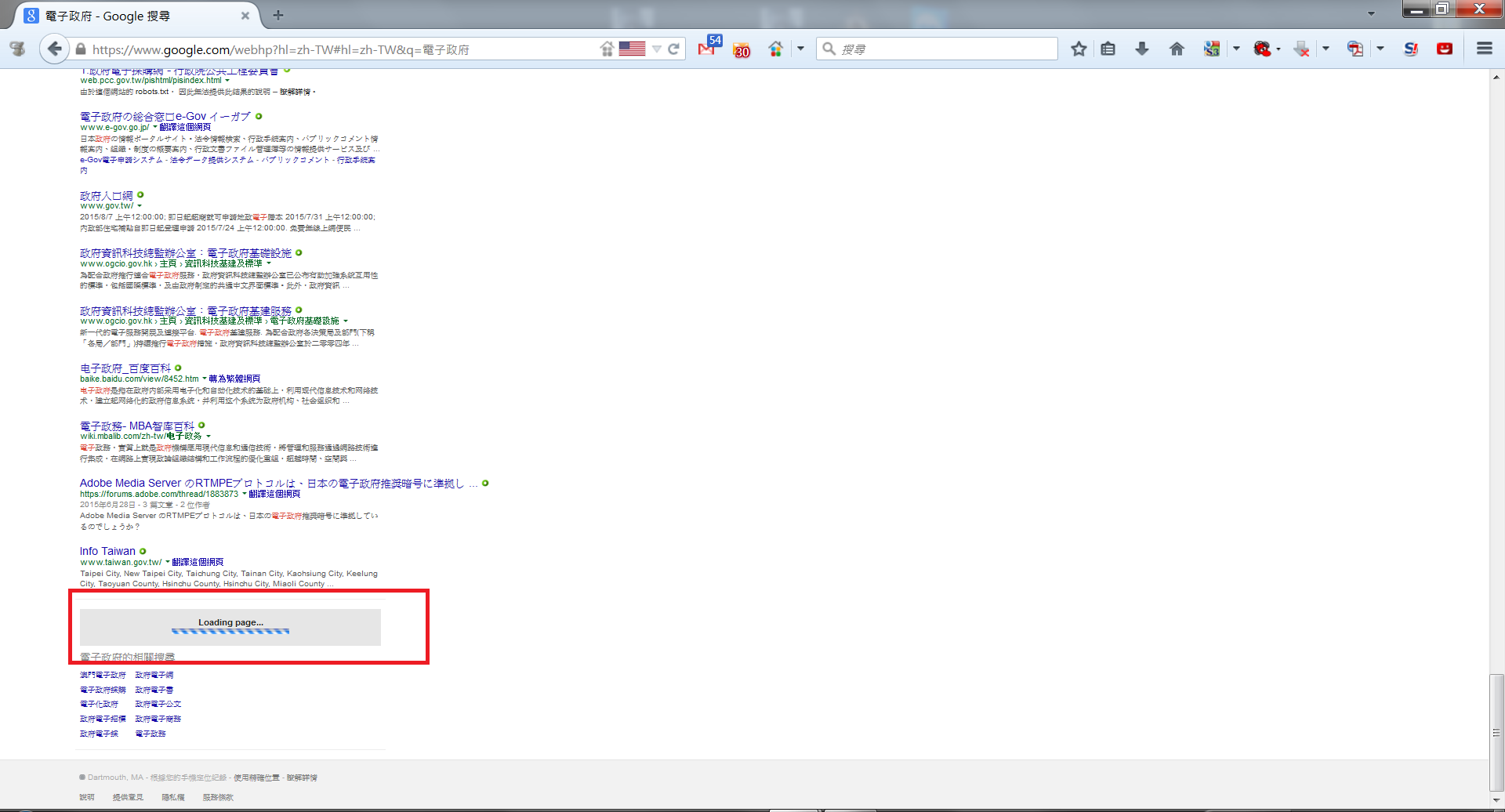The image size is (1505, 812).
Task: Open the Adobe Media Server RTMPE result
Action: [x=279, y=484]
